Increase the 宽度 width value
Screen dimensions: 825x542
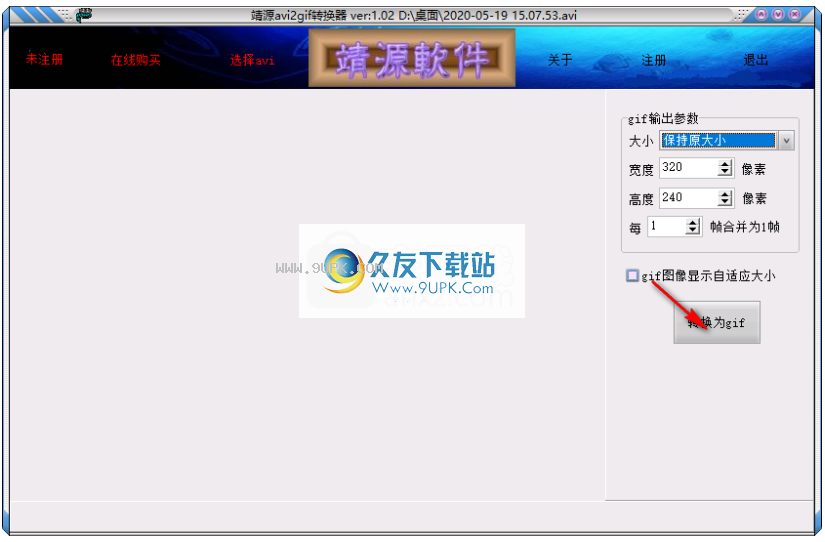coord(725,164)
